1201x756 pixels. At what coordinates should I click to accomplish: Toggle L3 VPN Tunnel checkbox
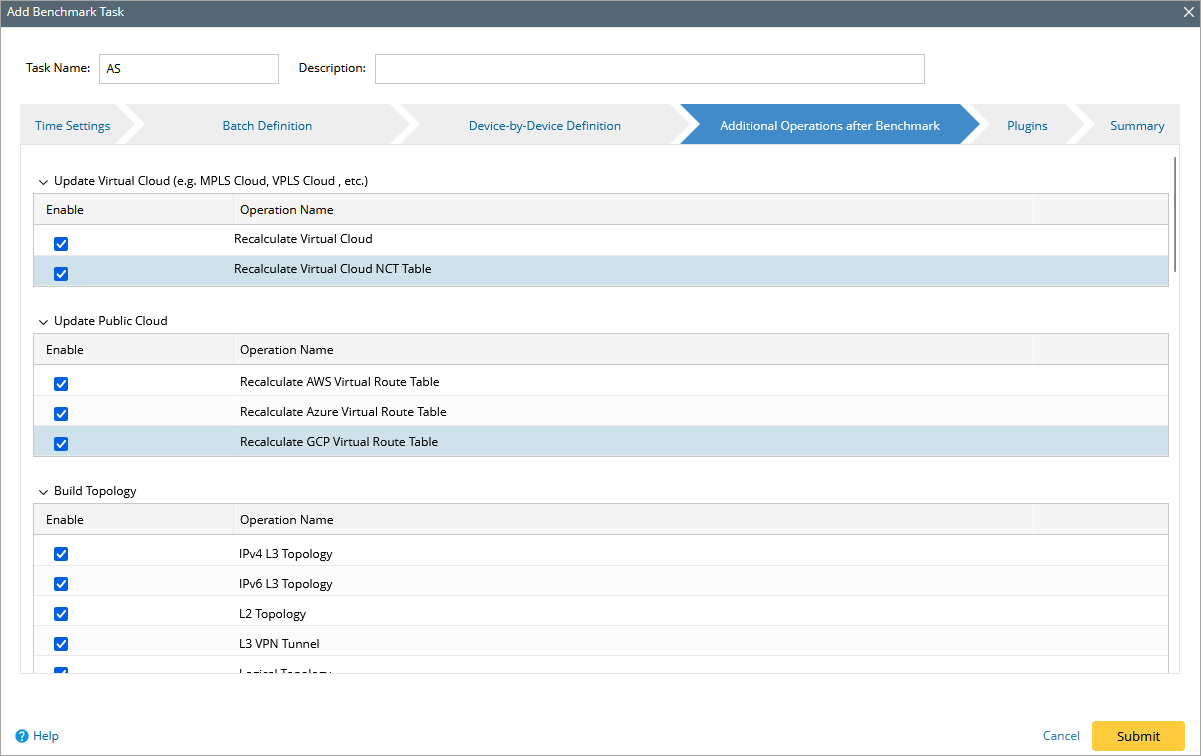pyautogui.click(x=61, y=644)
